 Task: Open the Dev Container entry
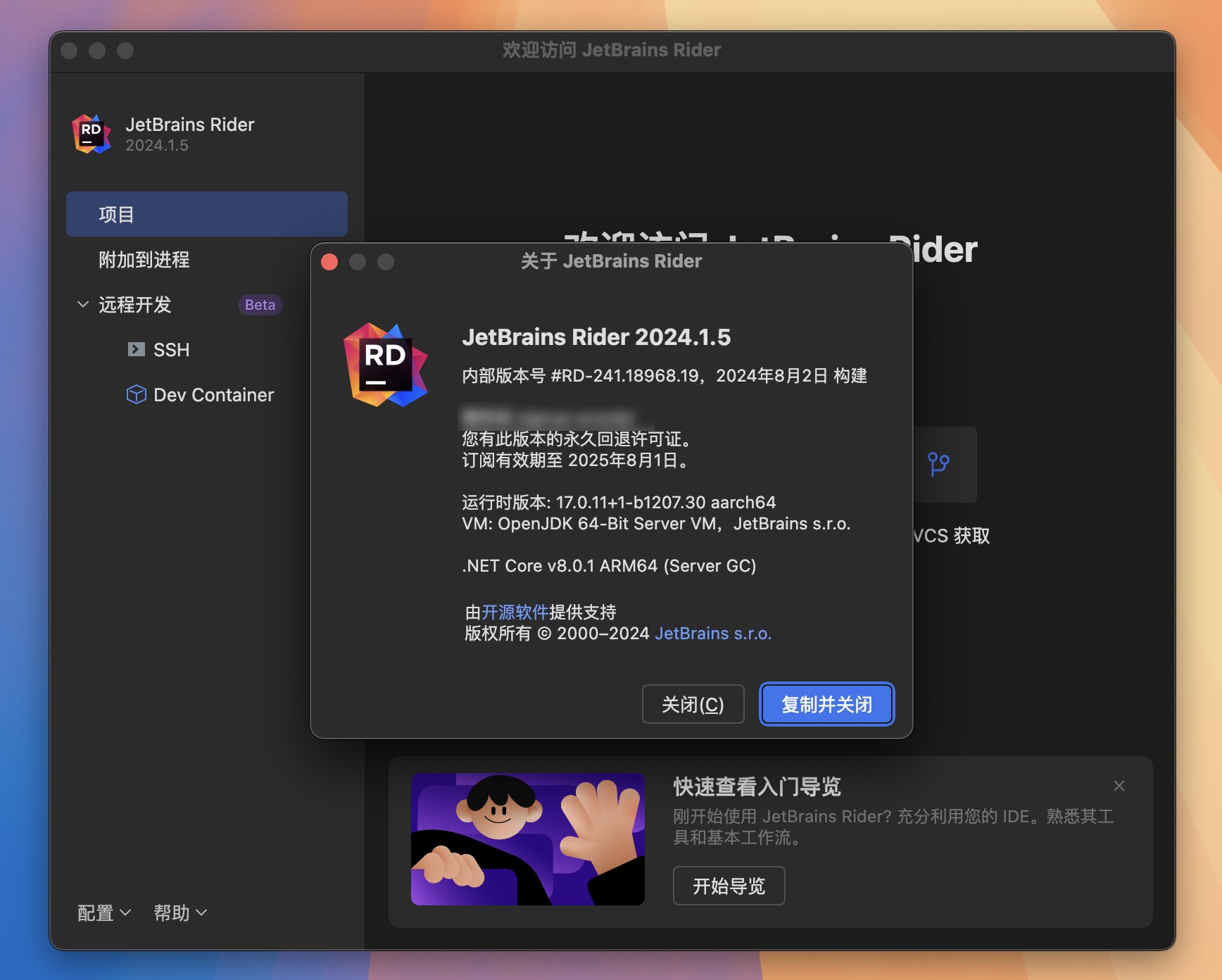coord(213,394)
